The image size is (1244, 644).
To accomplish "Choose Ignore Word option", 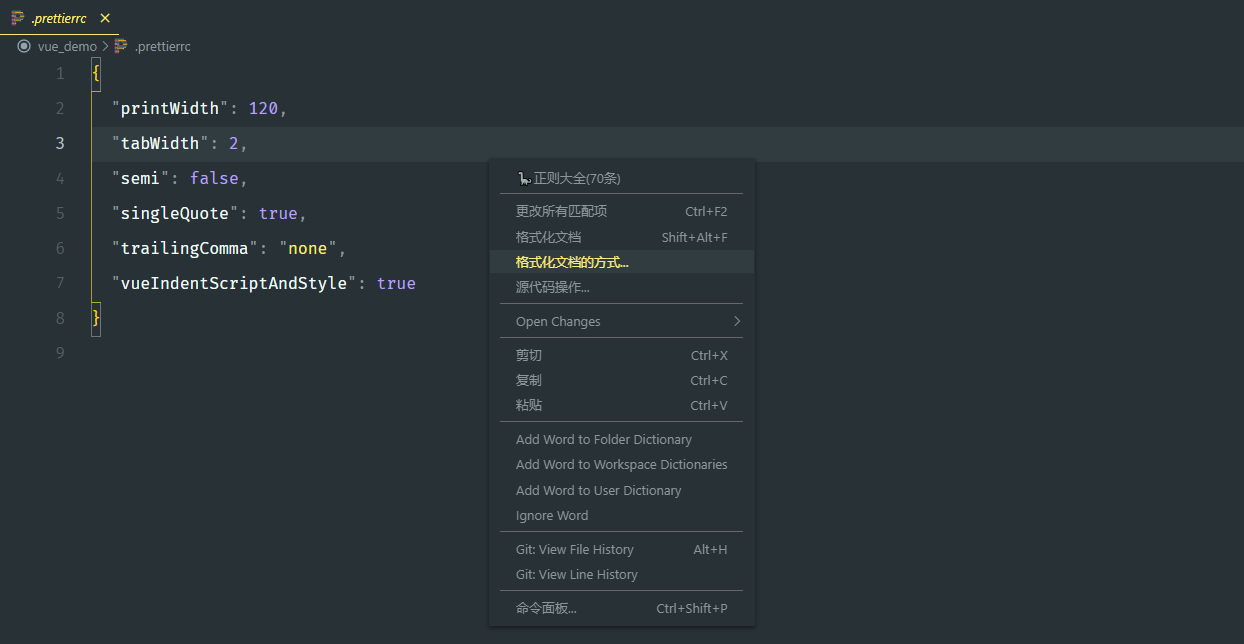I will (x=552, y=515).
